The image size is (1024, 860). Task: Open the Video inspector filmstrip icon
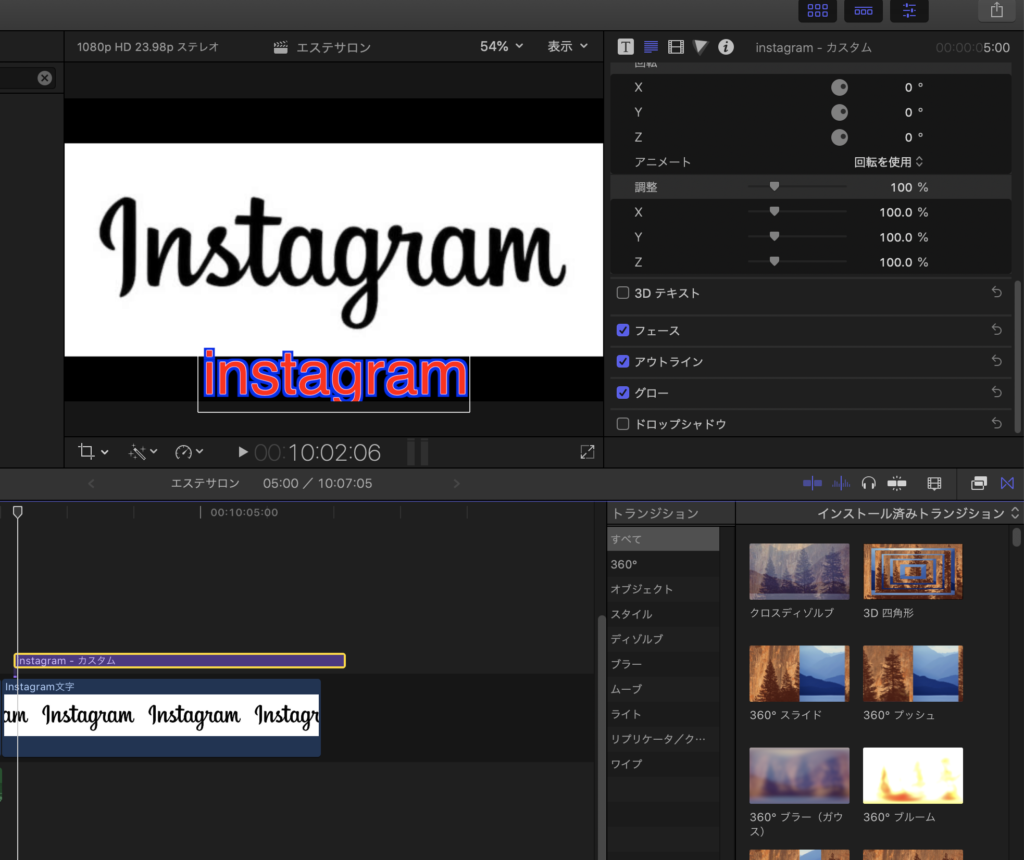[675, 47]
